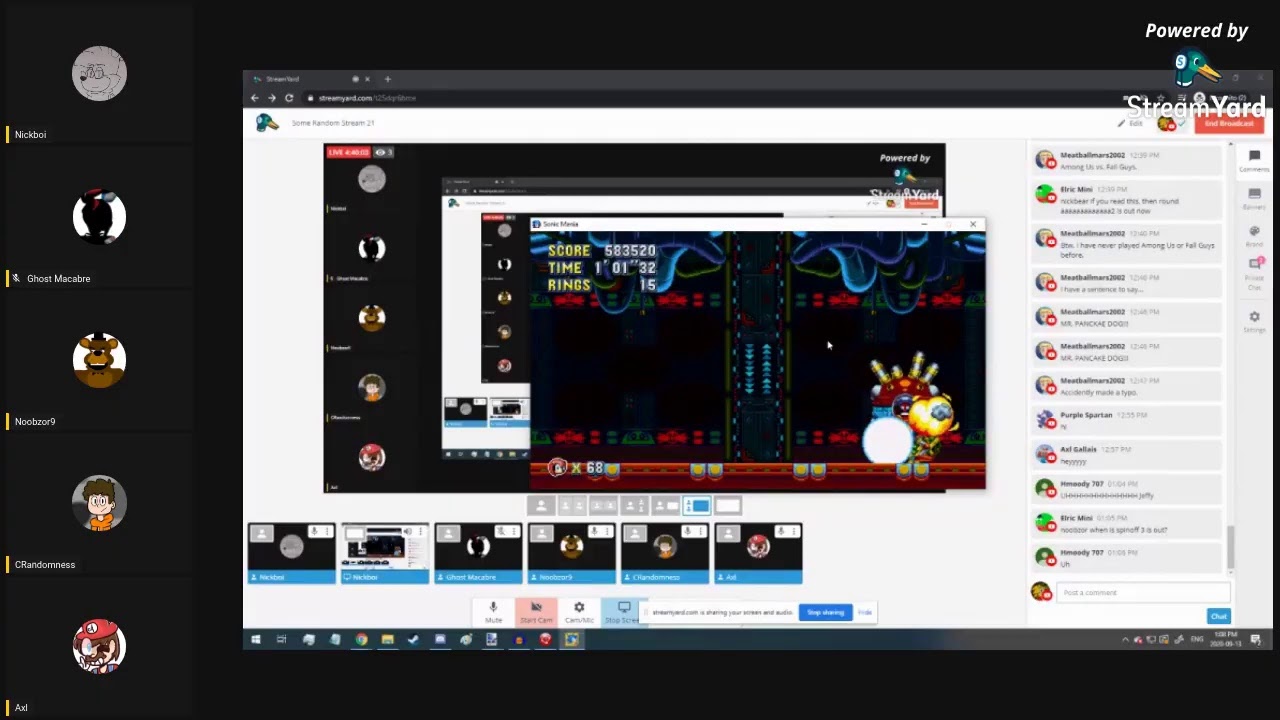Click the comments panel scrollbar

coord(1231,545)
